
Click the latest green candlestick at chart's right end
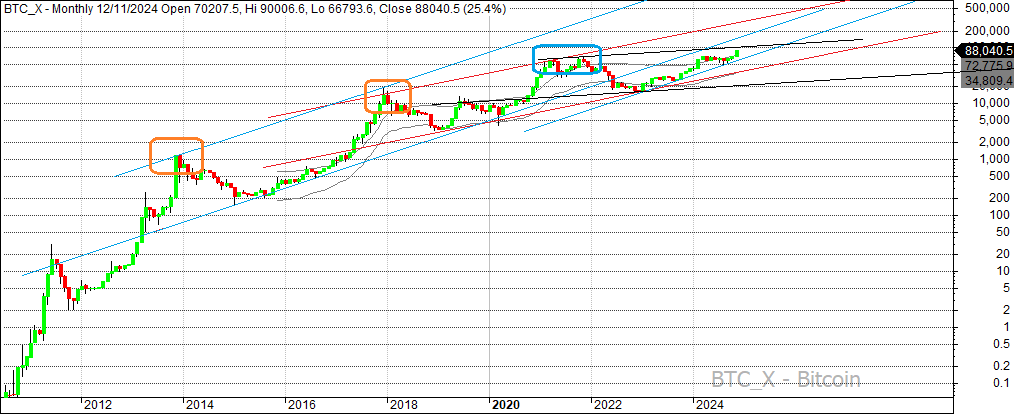pos(737,54)
